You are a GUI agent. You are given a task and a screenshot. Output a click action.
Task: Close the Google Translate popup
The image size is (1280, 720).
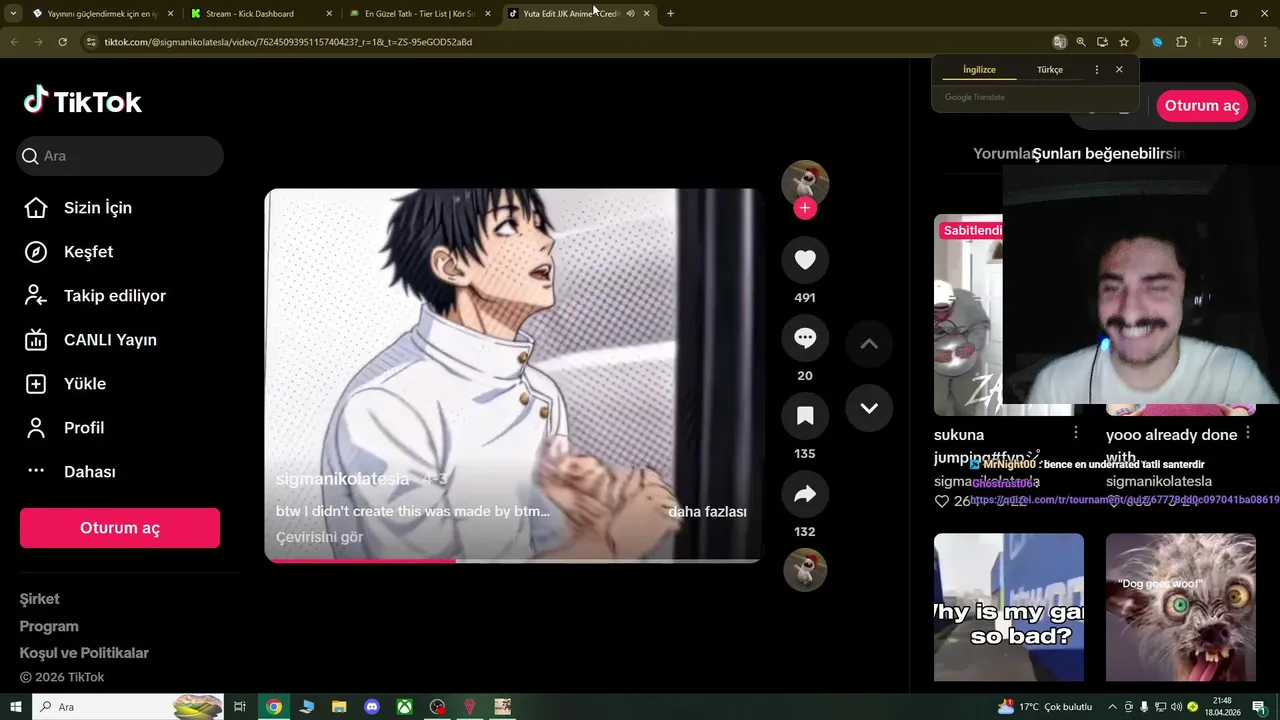1119,70
